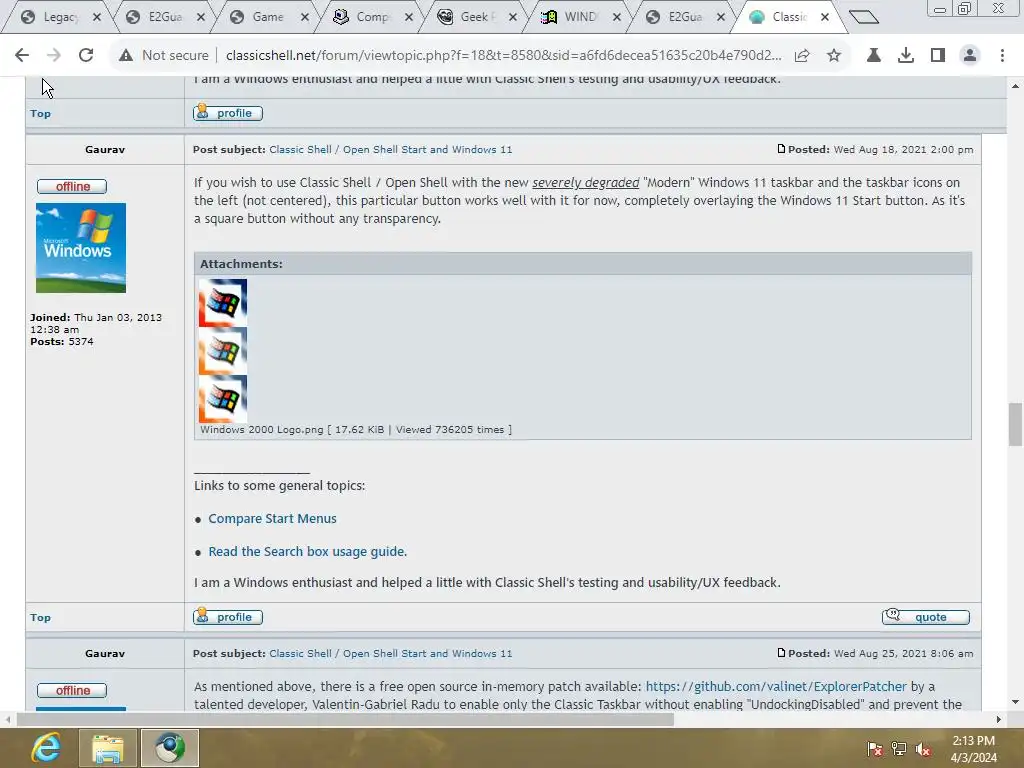Click Gaurav username on Aug 18 post
The image size is (1024, 768).
pyautogui.click(x=104, y=150)
